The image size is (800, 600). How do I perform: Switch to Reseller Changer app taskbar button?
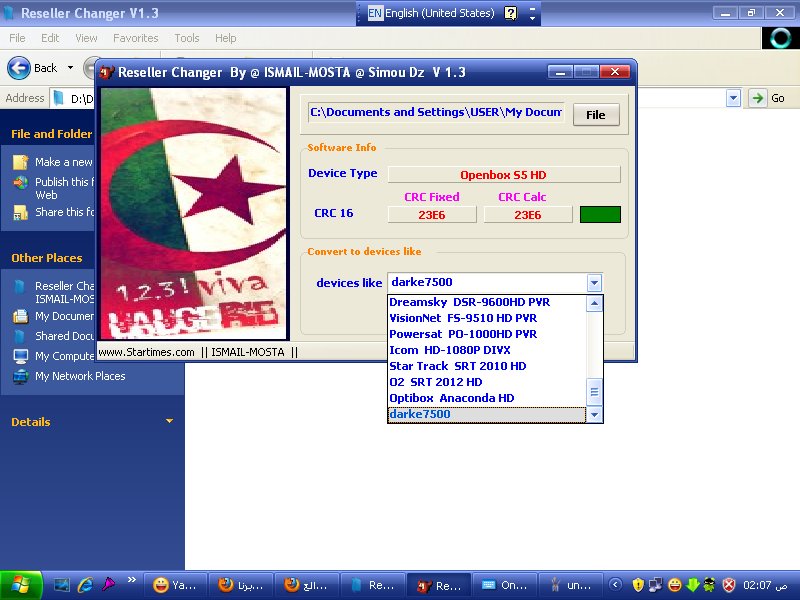[x=438, y=585]
